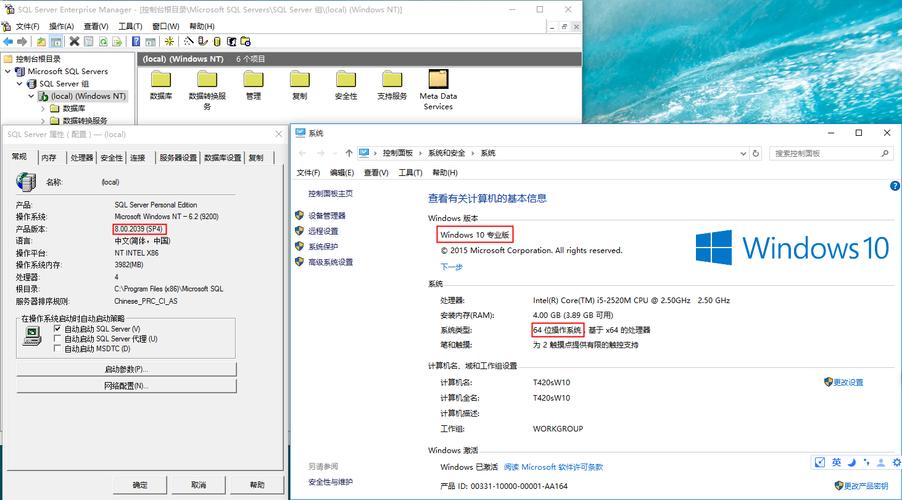The height and width of the screenshot is (500, 902).
Task: Open 文件(F) menu in Enterprise Manager
Action: point(27,26)
